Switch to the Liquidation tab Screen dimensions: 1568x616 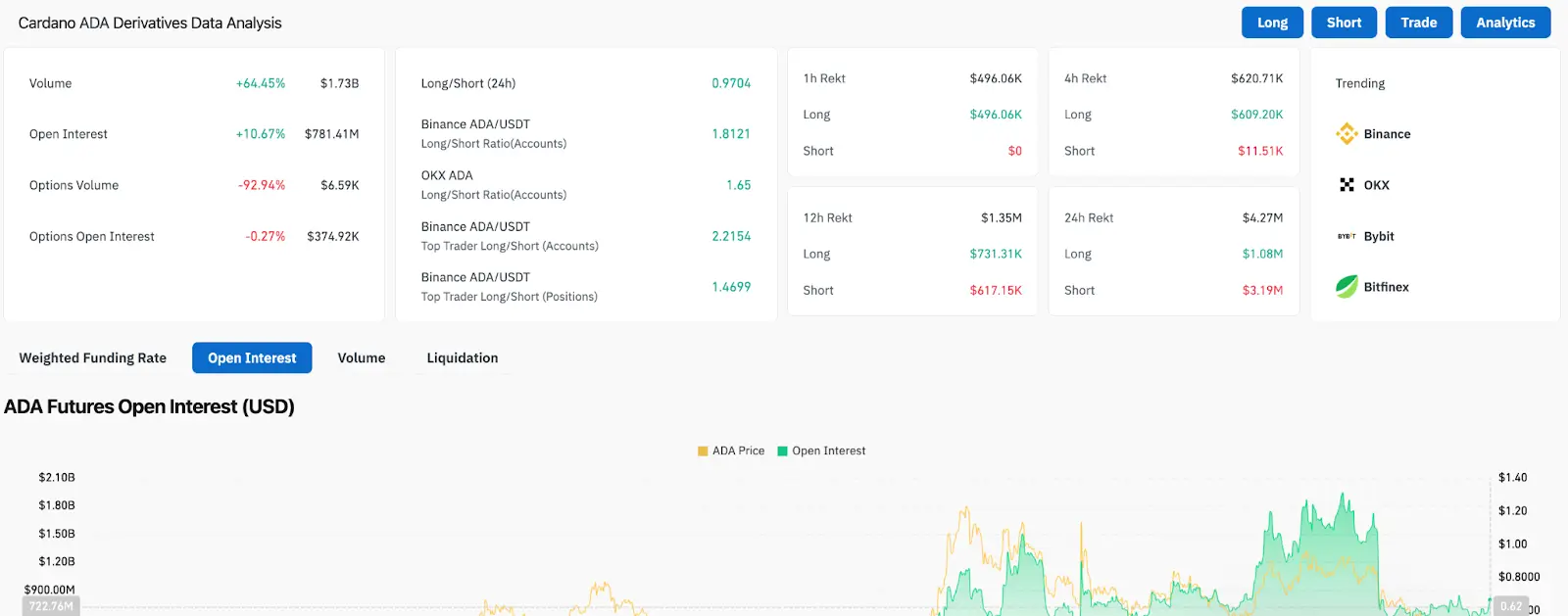click(463, 358)
